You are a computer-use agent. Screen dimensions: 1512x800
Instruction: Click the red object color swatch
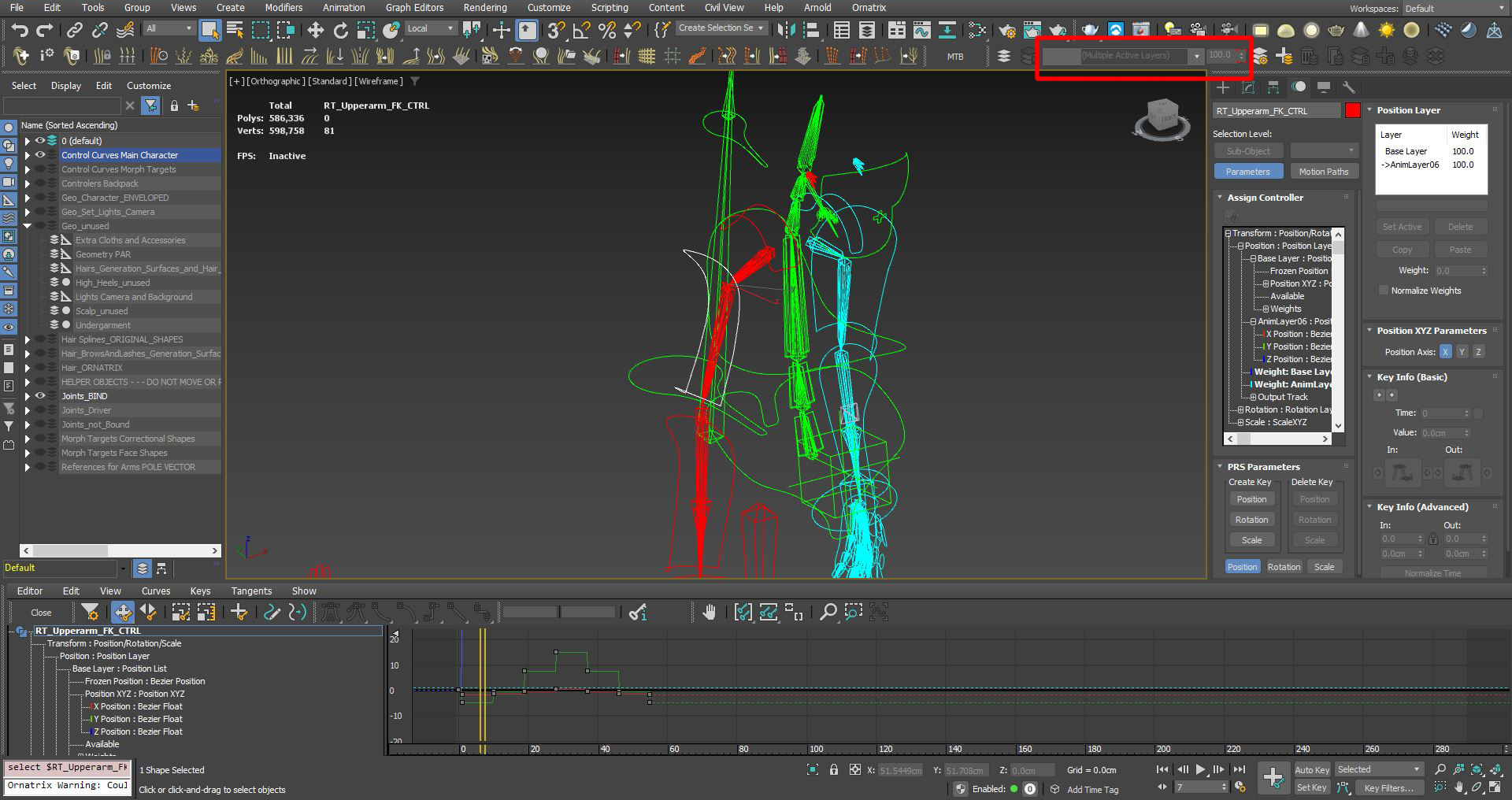pos(1353,111)
